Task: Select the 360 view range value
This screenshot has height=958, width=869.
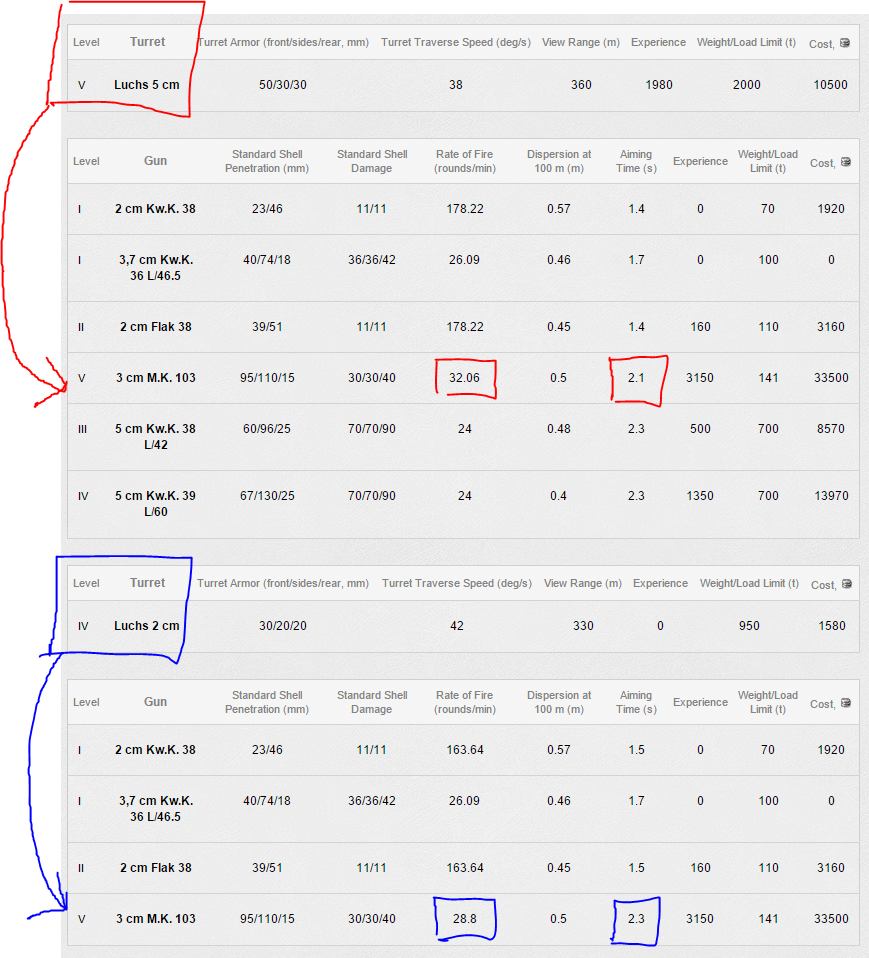Action: 581,85
